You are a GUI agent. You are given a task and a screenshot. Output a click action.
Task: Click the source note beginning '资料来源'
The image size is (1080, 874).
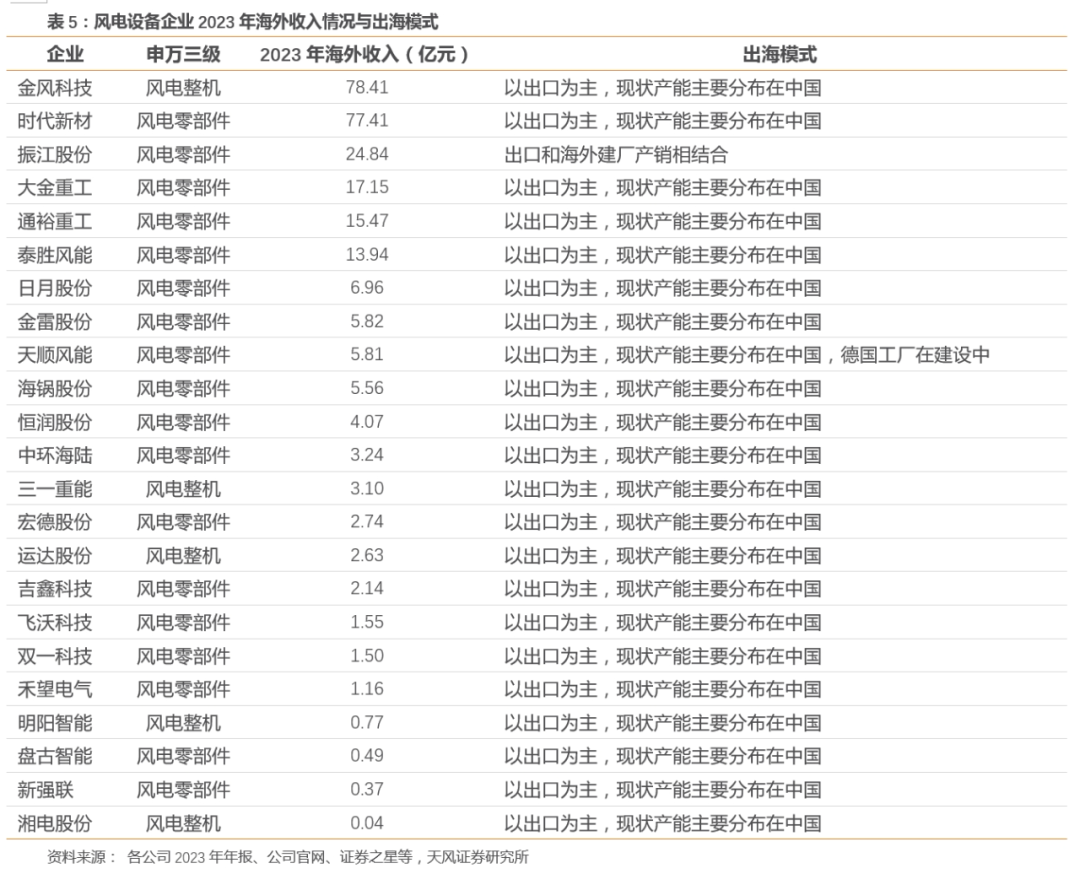tap(288, 857)
